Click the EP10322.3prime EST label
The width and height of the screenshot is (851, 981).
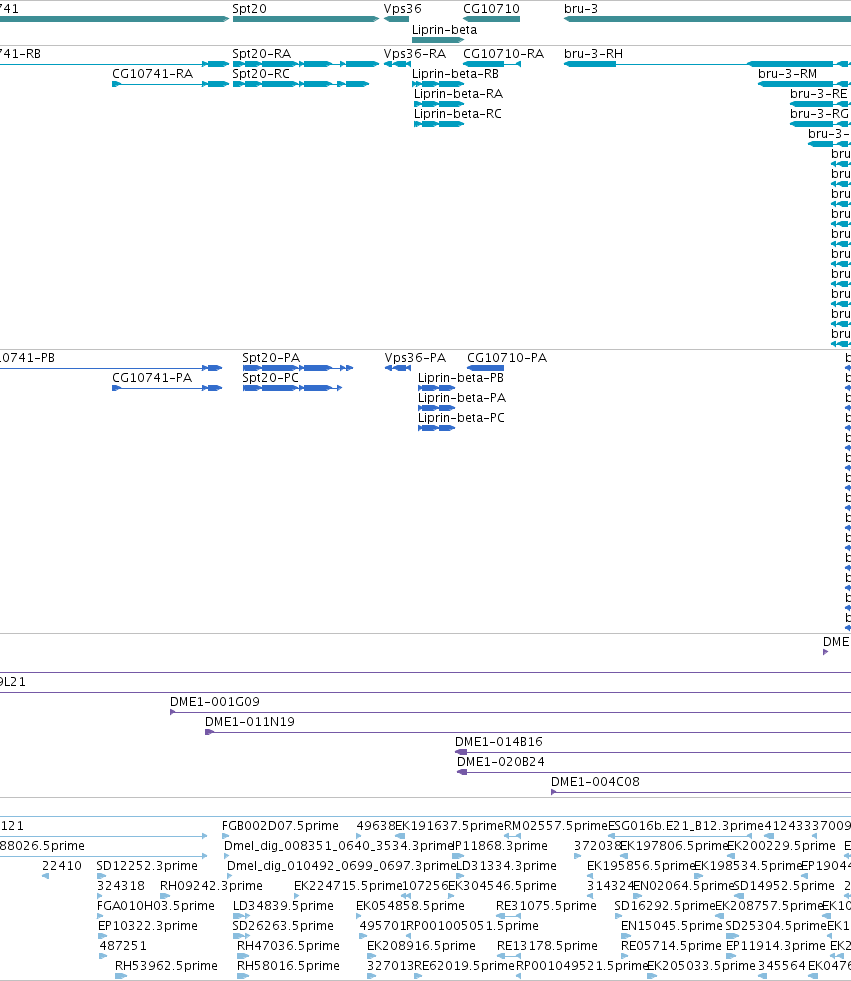(x=148, y=926)
